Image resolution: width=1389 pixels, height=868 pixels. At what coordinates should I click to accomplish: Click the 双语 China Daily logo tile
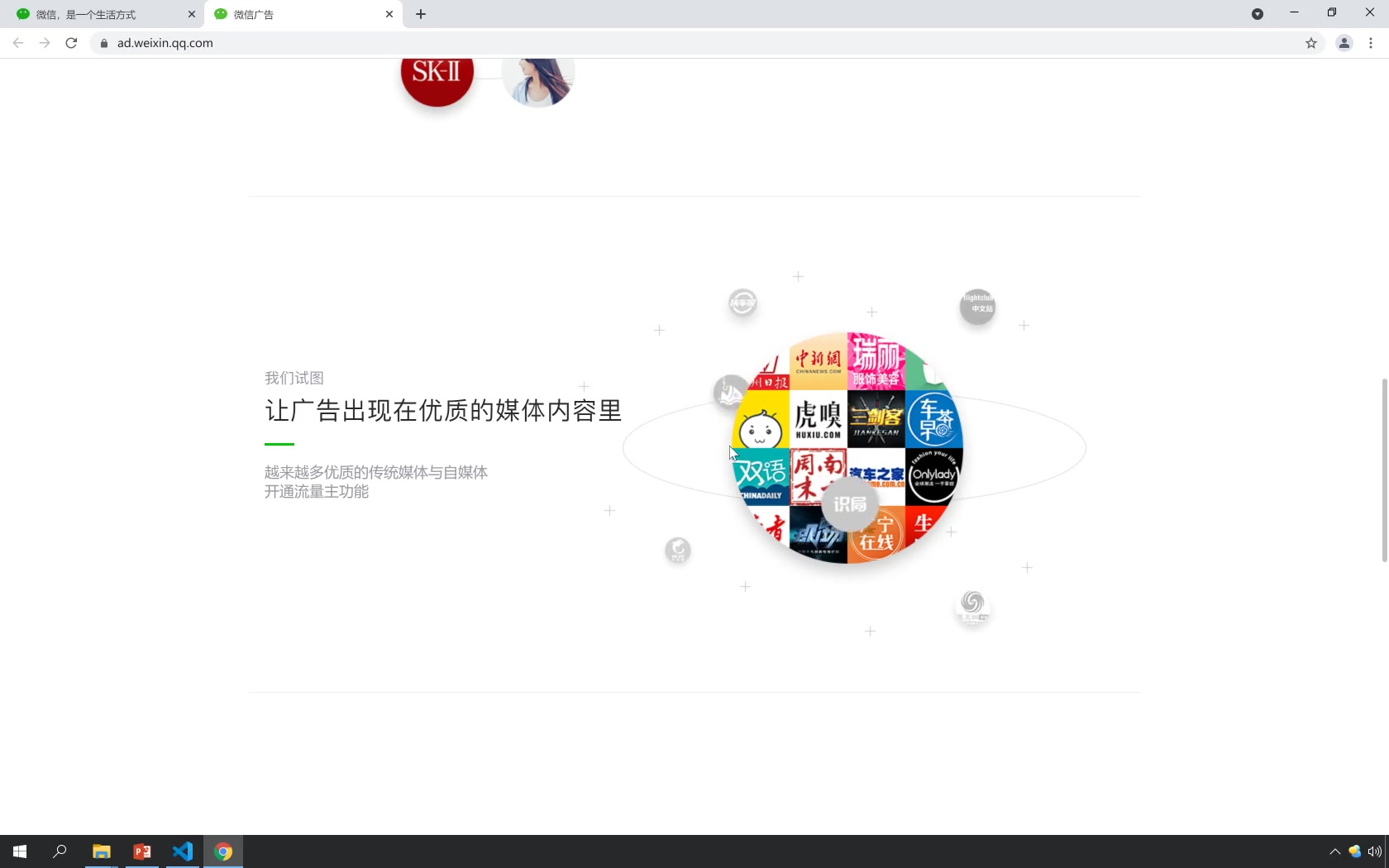coord(761,476)
